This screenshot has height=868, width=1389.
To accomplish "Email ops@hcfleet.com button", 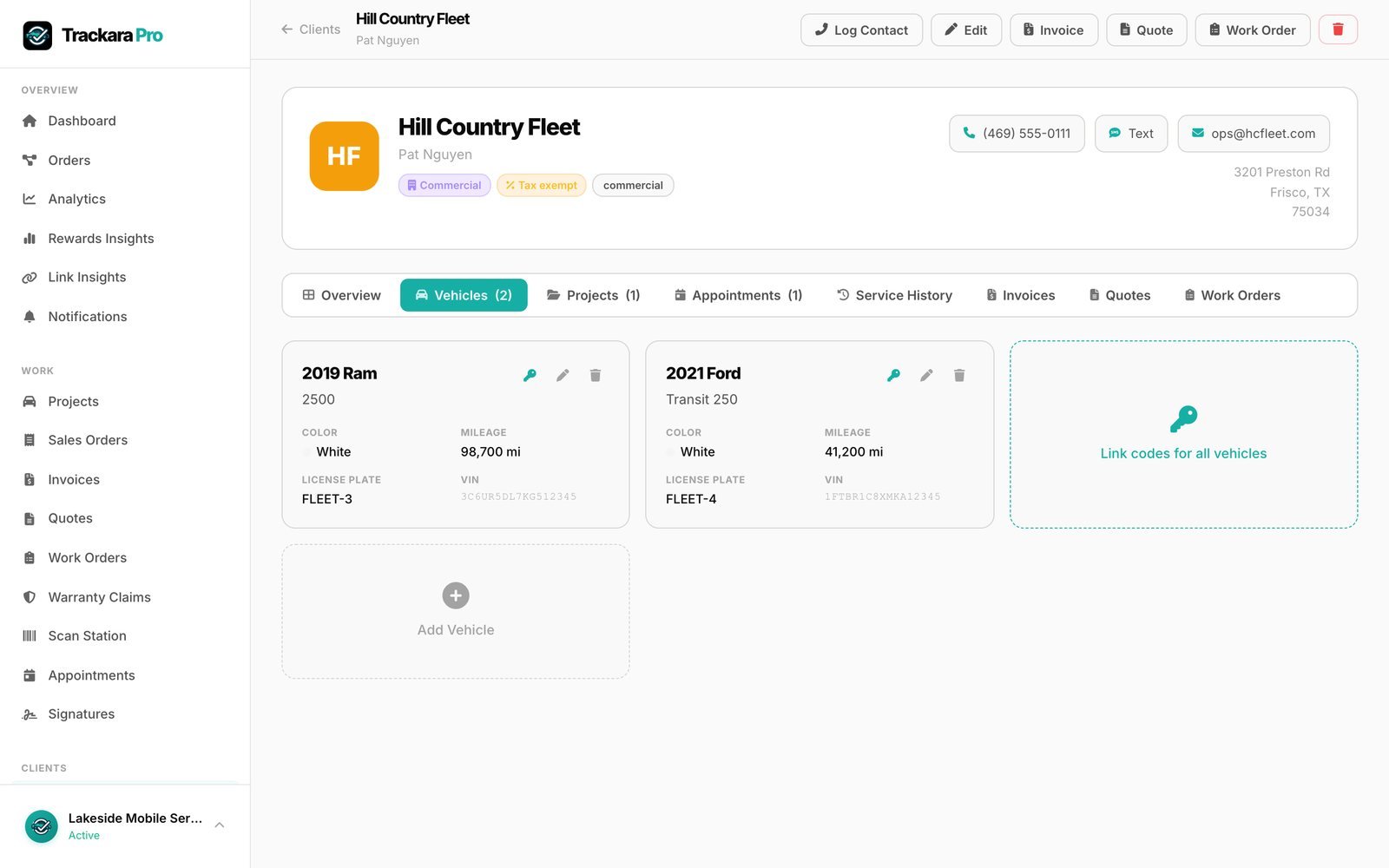I will [1254, 134].
